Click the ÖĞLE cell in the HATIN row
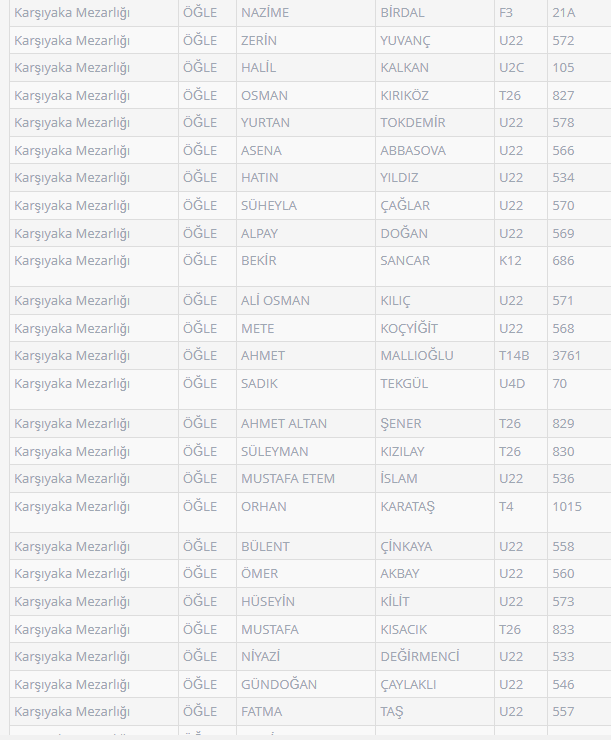This screenshot has width=611, height=740. tap(200, 178)
